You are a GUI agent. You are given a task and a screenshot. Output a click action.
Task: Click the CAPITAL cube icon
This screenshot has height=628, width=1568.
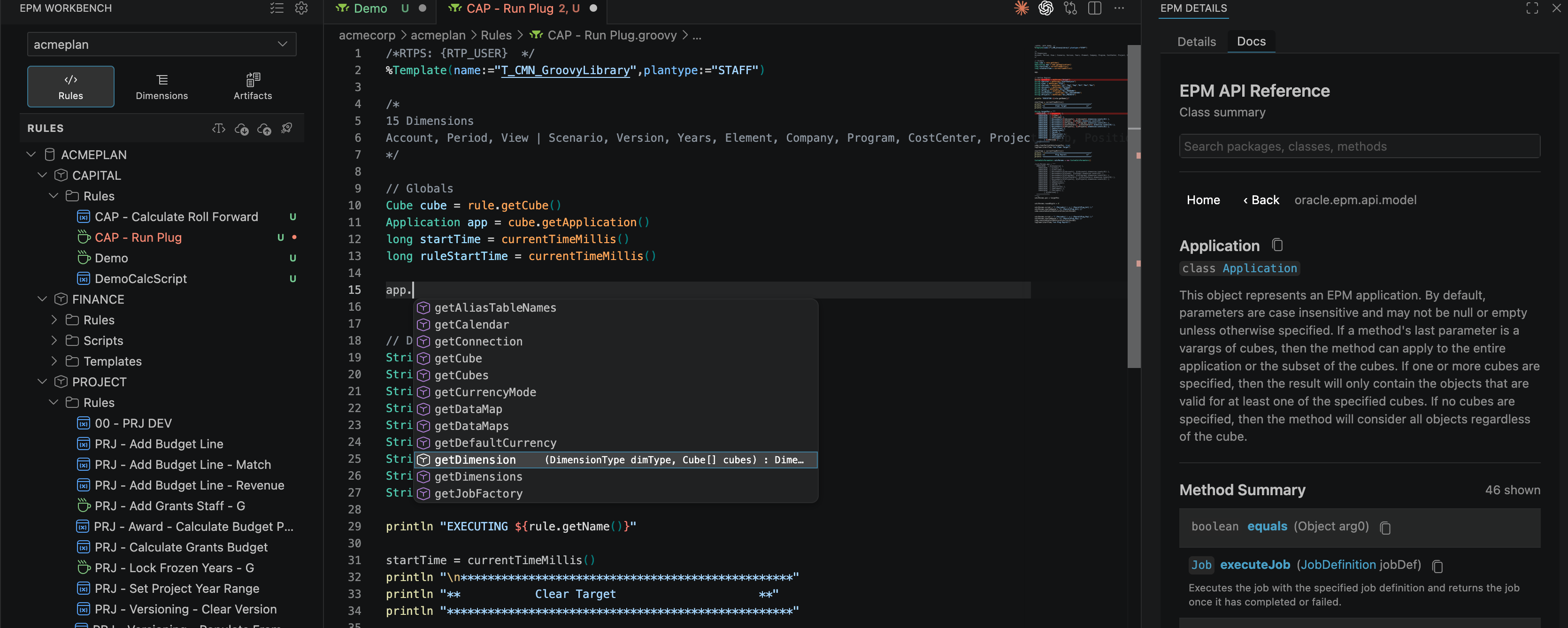[x=61, y=175]
